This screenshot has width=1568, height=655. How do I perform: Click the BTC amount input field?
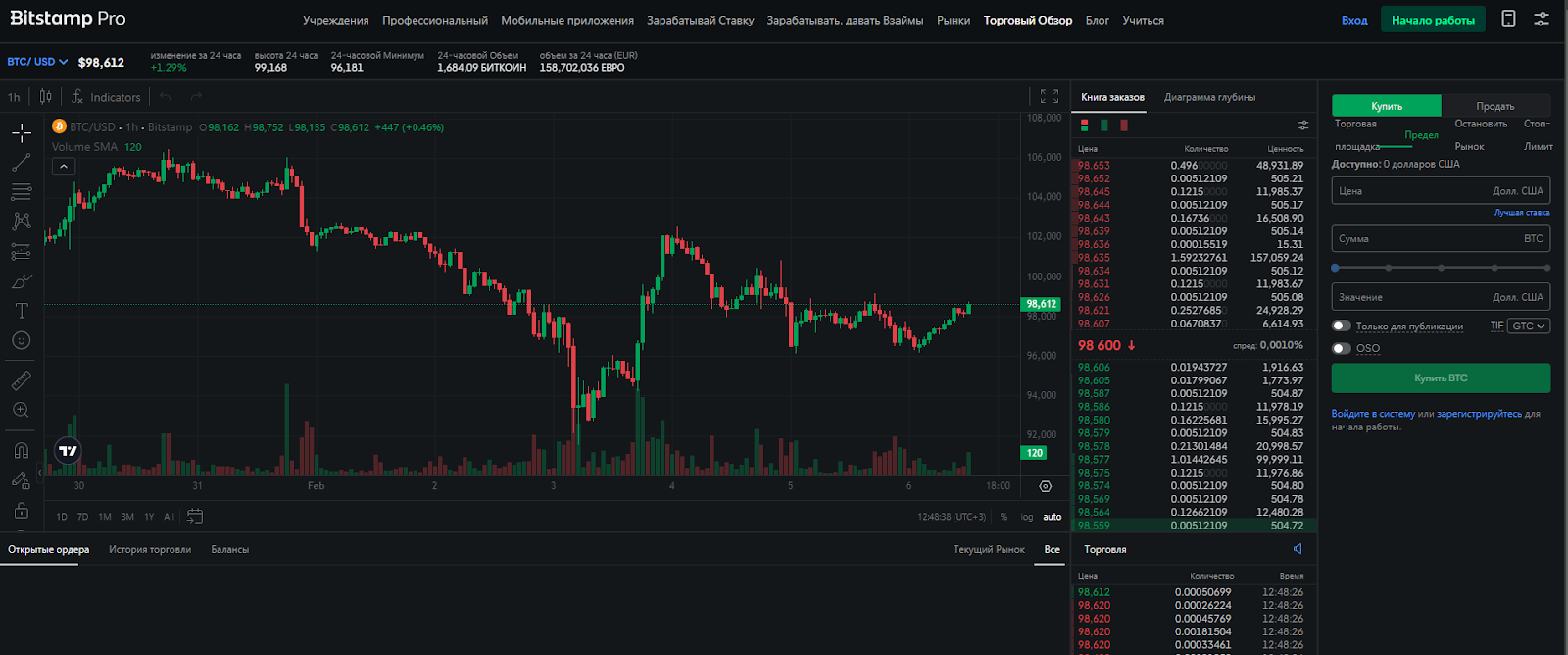pos(1441,238)
